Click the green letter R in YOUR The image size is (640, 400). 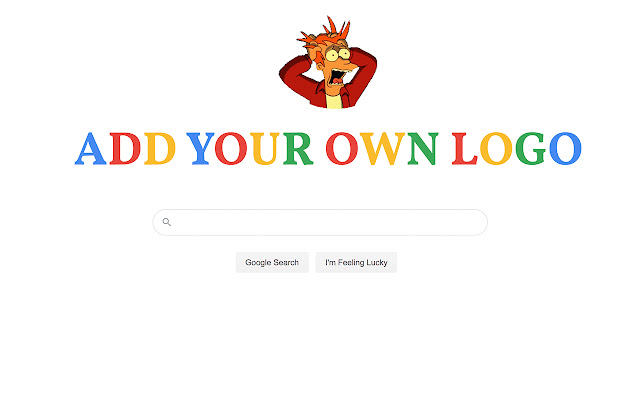pos(298,149)
